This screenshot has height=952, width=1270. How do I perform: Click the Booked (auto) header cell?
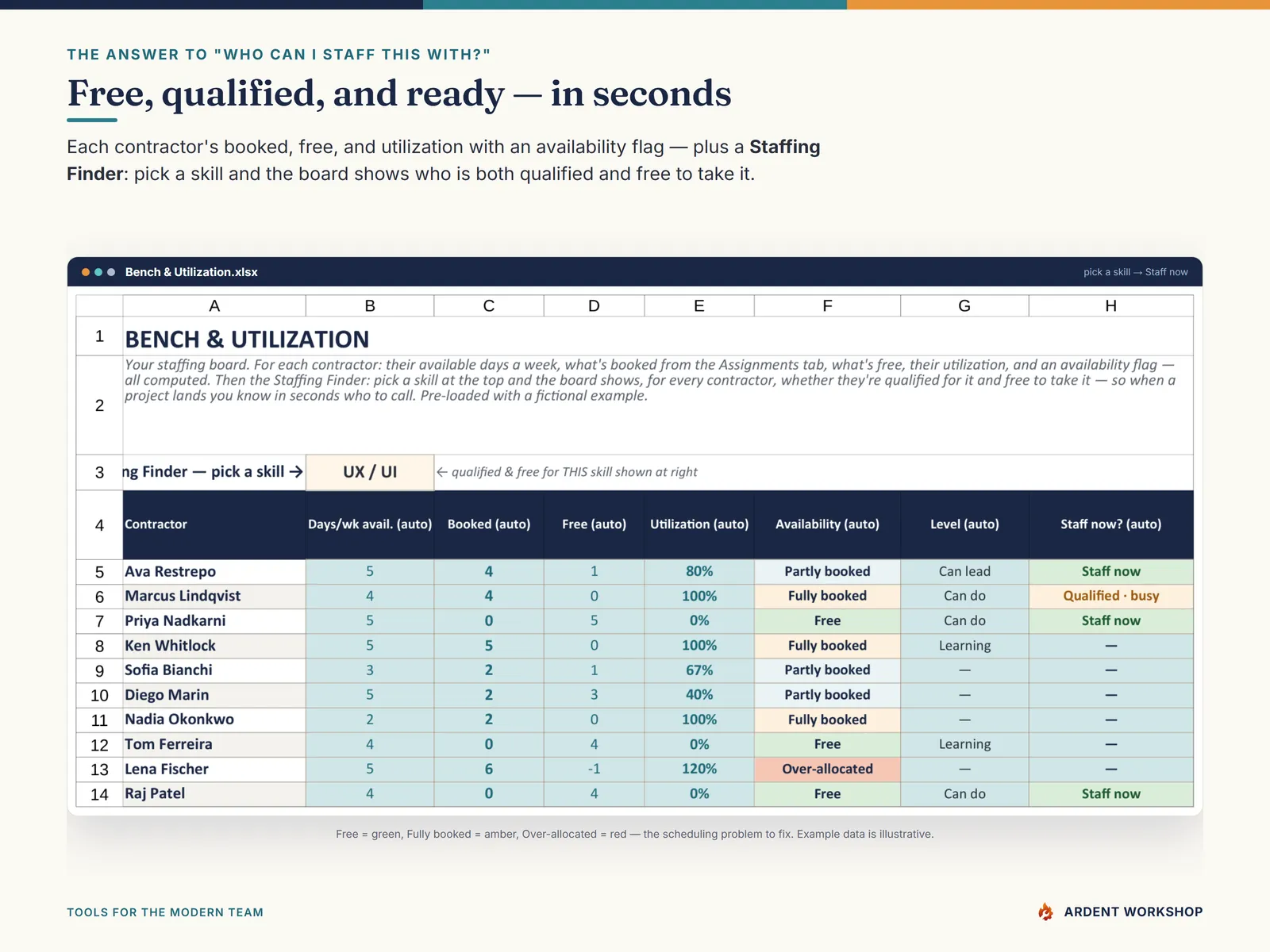click(489, 524)
